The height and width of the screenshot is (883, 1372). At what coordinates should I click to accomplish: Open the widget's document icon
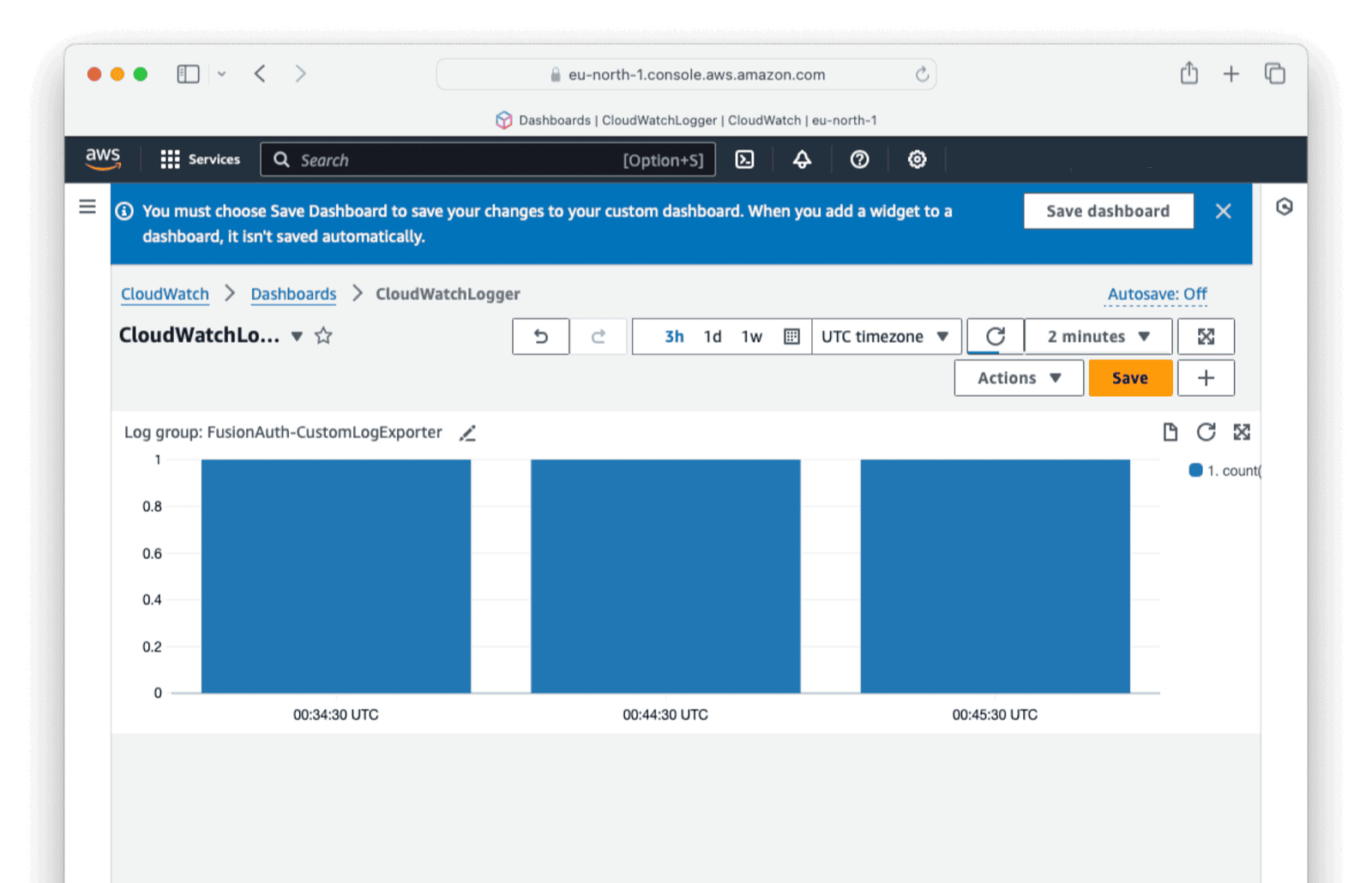click(x=1170, y=432)
